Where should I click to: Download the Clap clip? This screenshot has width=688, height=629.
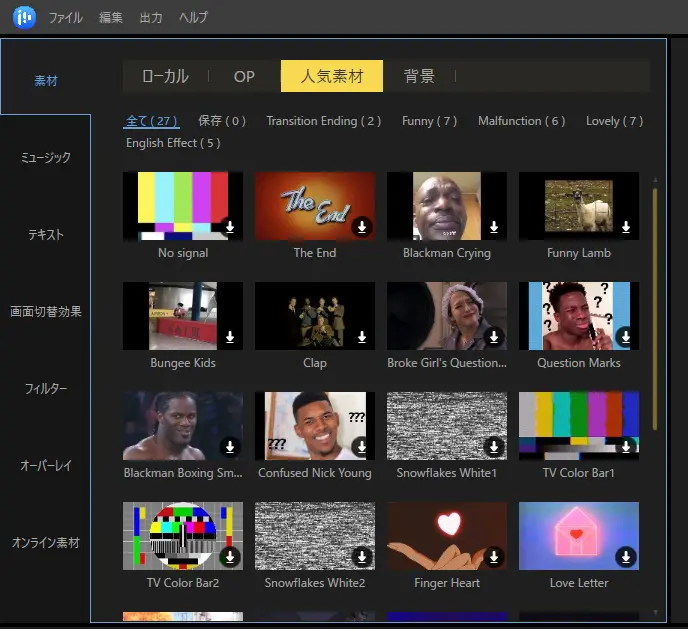tap(362, 337)
